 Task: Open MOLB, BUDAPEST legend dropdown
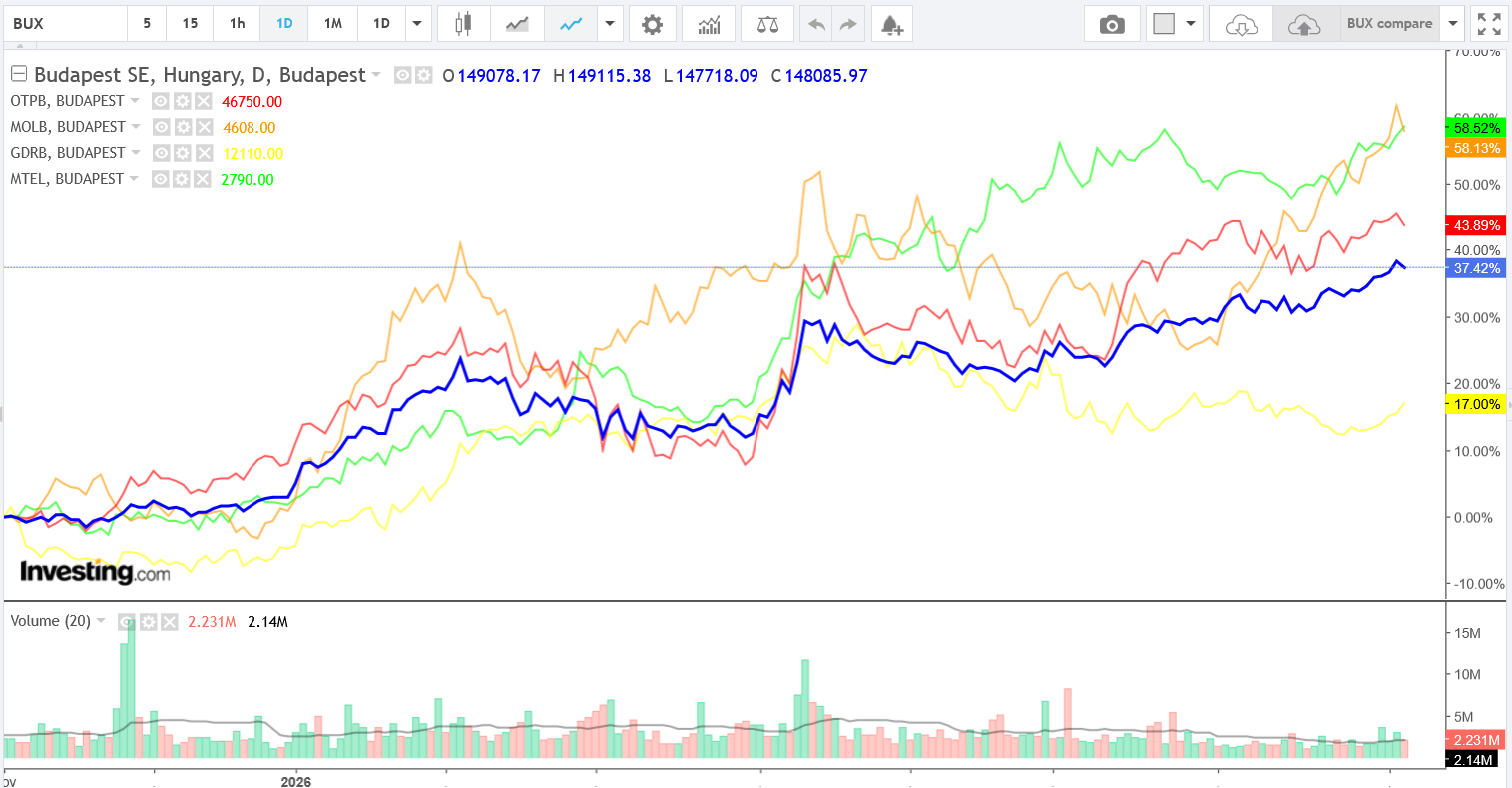[x=136, y=127]
